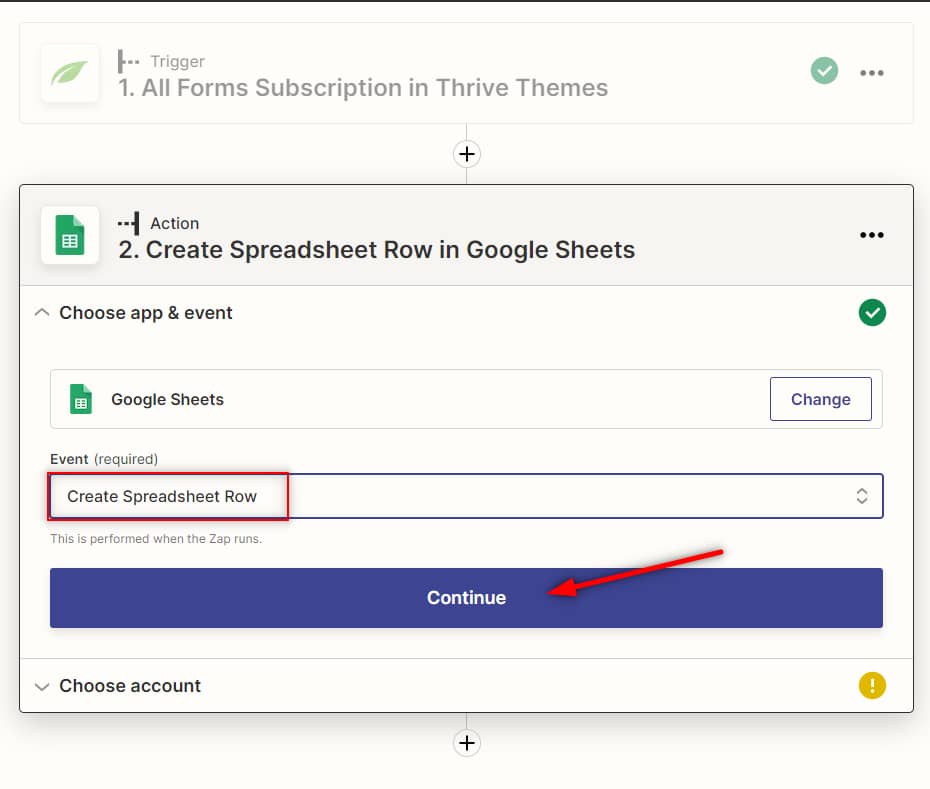The width and height of the screenshot is (930, 789).
Task: Collapse the Choose app & event section
Action: coord(42,313)
